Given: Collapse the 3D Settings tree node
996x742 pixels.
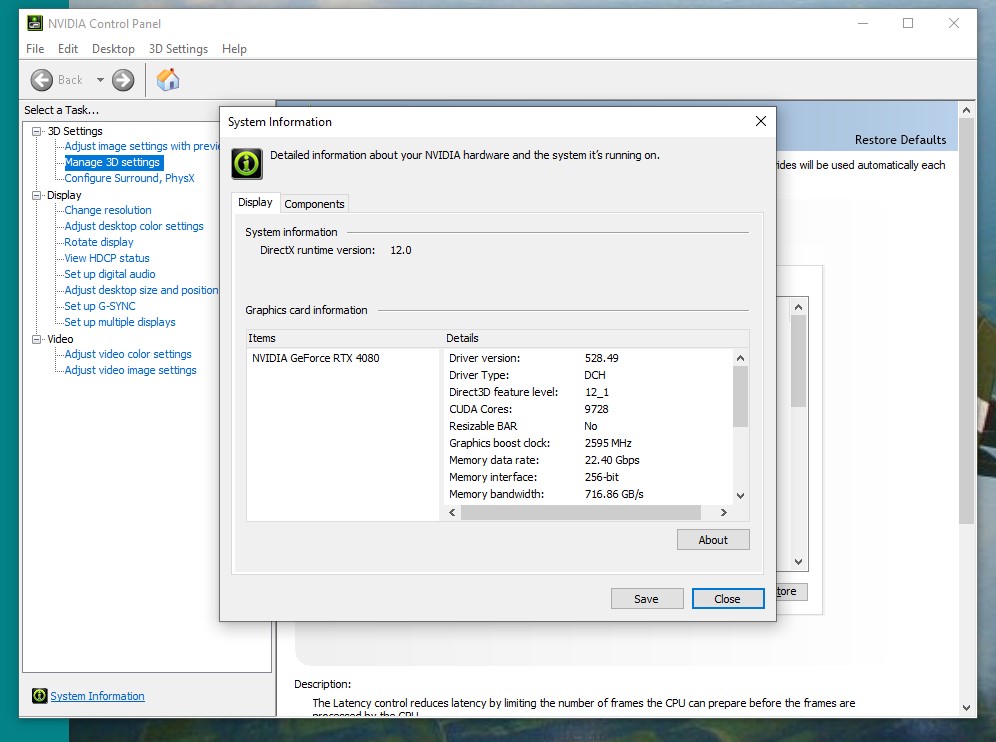Looking at the screenshot, I should pos(37,131).
